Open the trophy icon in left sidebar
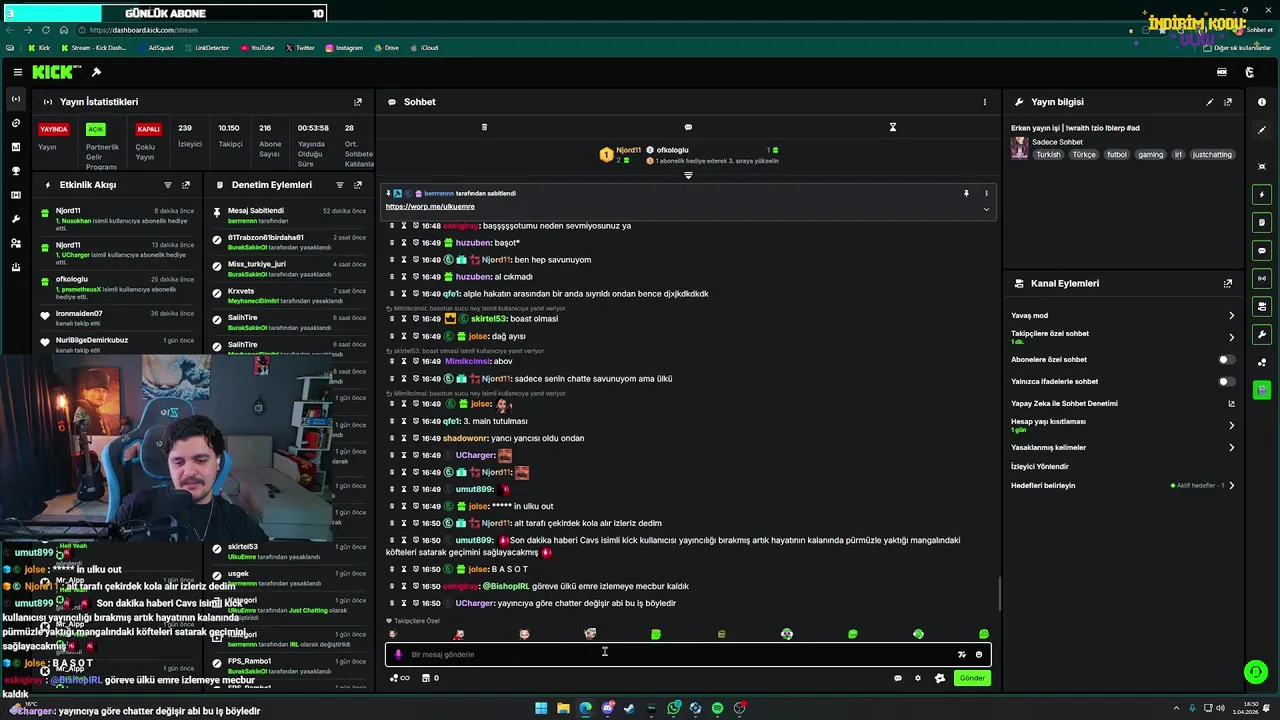 (16, 171)
